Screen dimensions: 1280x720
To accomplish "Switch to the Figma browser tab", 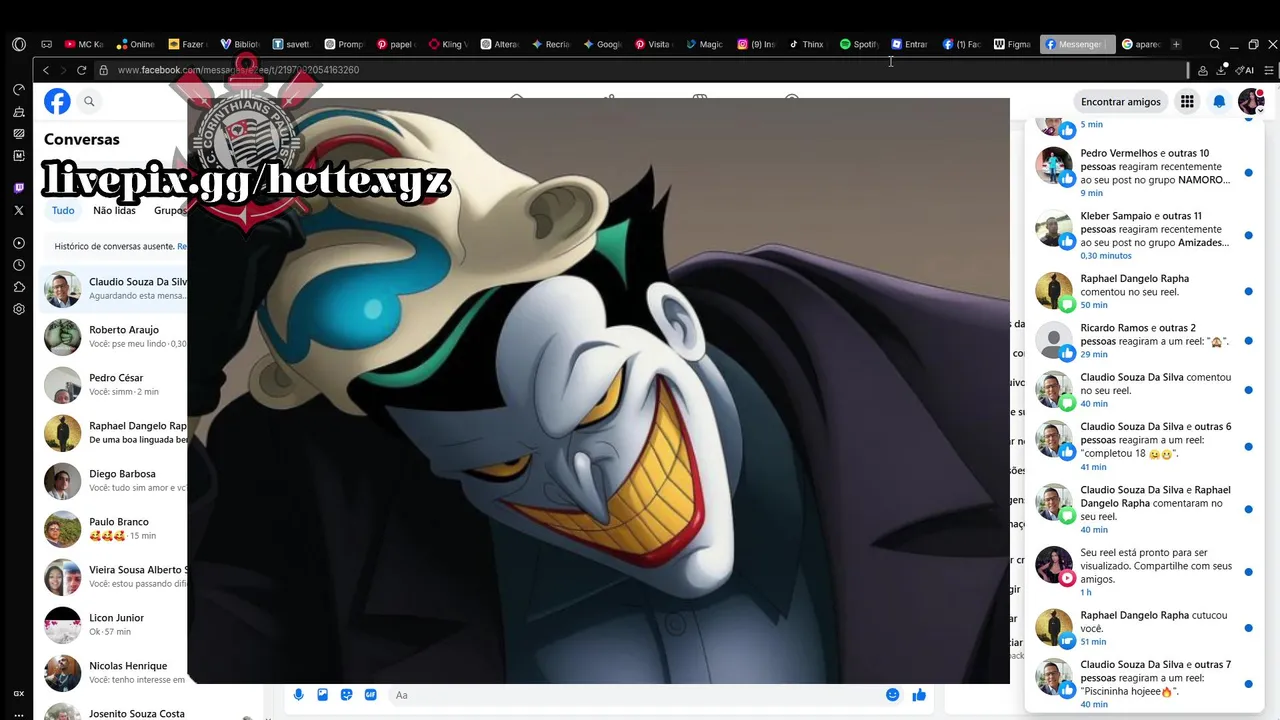I will click(x=1012, y=44).
